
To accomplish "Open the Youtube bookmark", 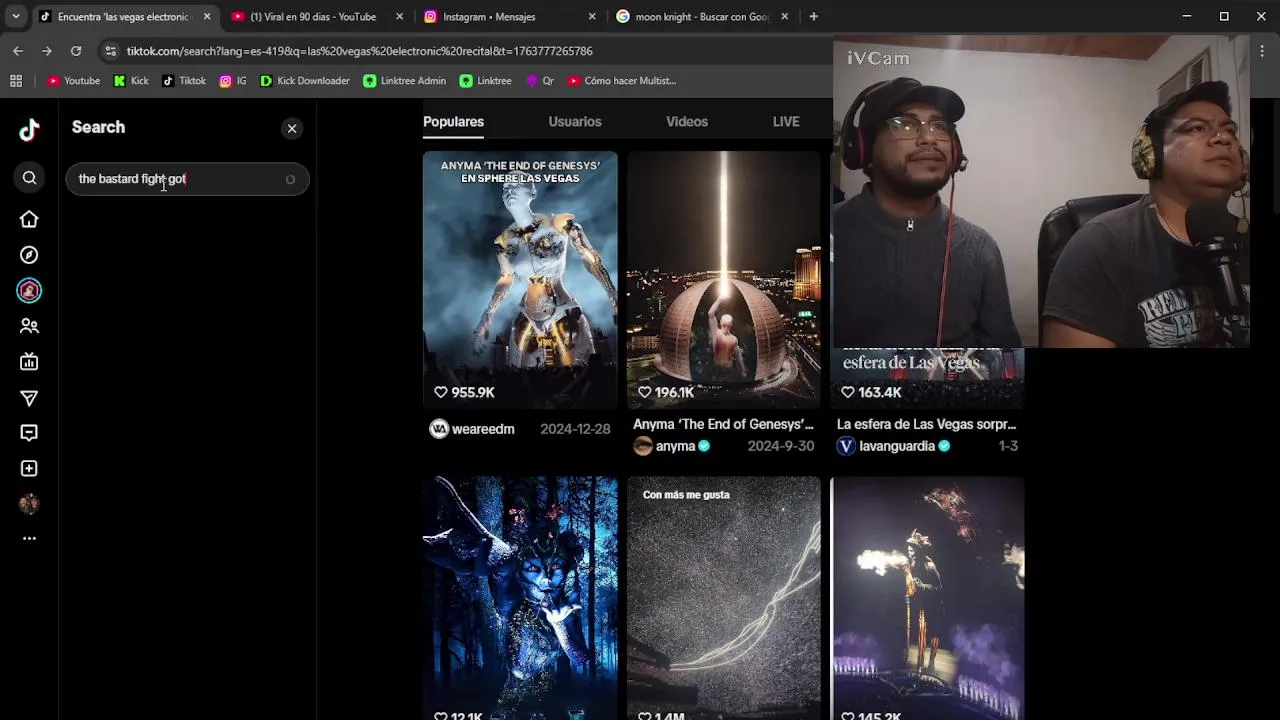I will pos(73,81).
